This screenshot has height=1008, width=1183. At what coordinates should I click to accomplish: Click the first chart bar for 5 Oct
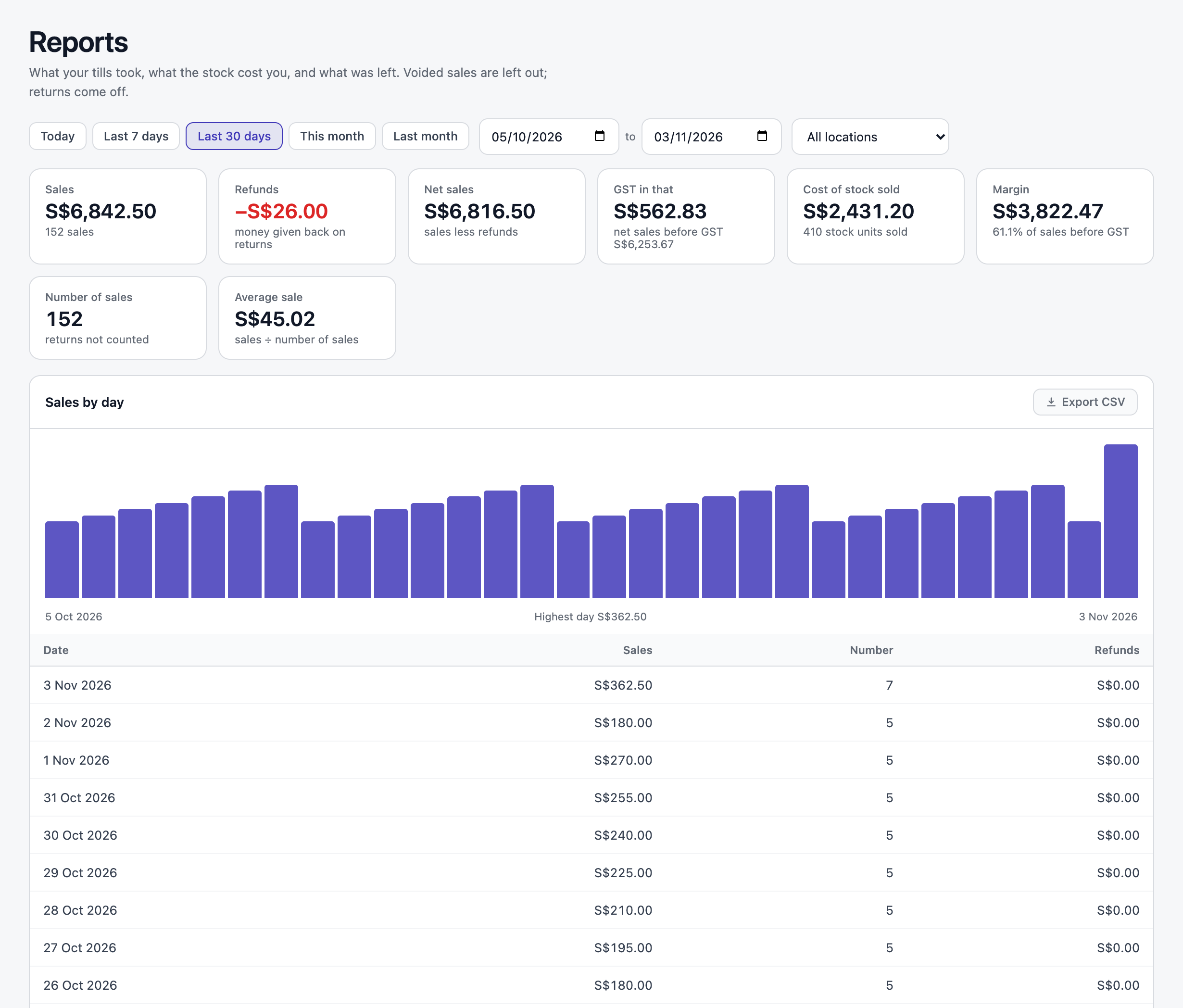[x=62, y=560]
